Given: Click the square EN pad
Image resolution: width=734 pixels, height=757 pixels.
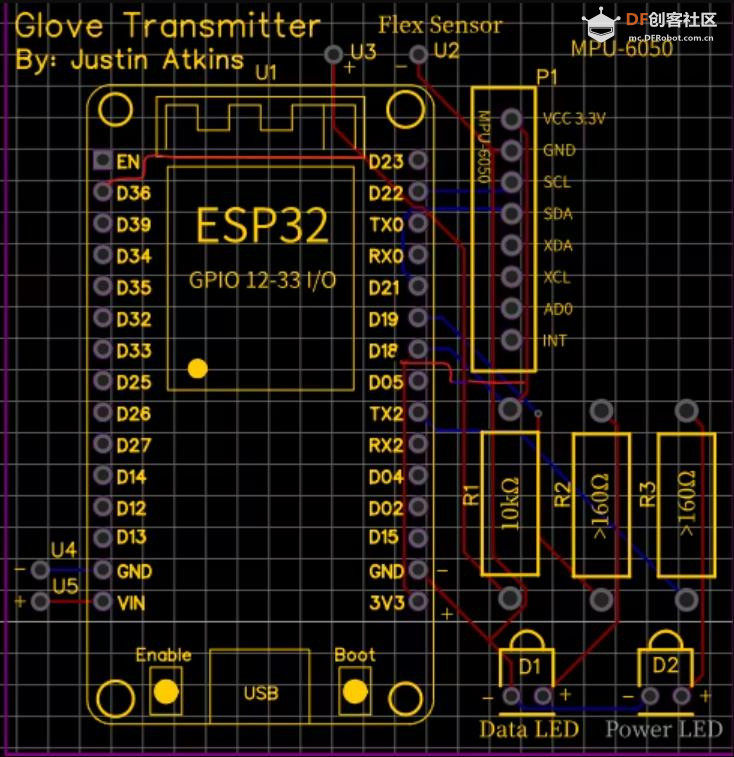Looking at the screenshot, I should pyautogui.click(x=102, y=160).
